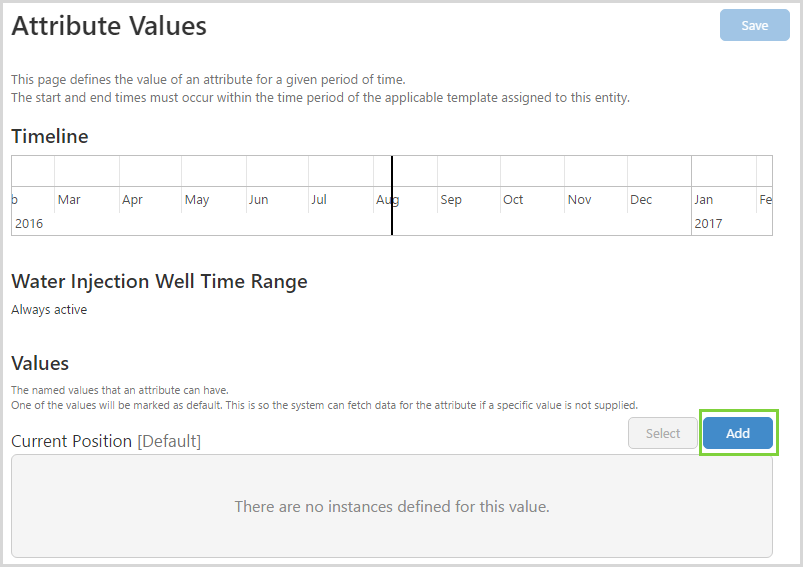Click Mar on the timeline
The height and width of the screenshot is (567, 803).
(69, 200)
